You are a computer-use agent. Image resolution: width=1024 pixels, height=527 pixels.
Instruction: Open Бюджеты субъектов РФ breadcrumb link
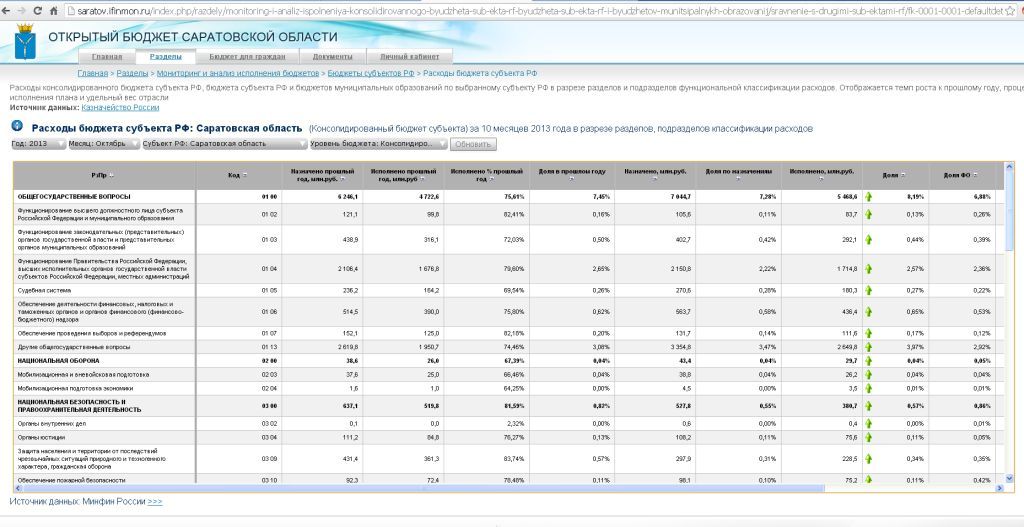(371, 73)
